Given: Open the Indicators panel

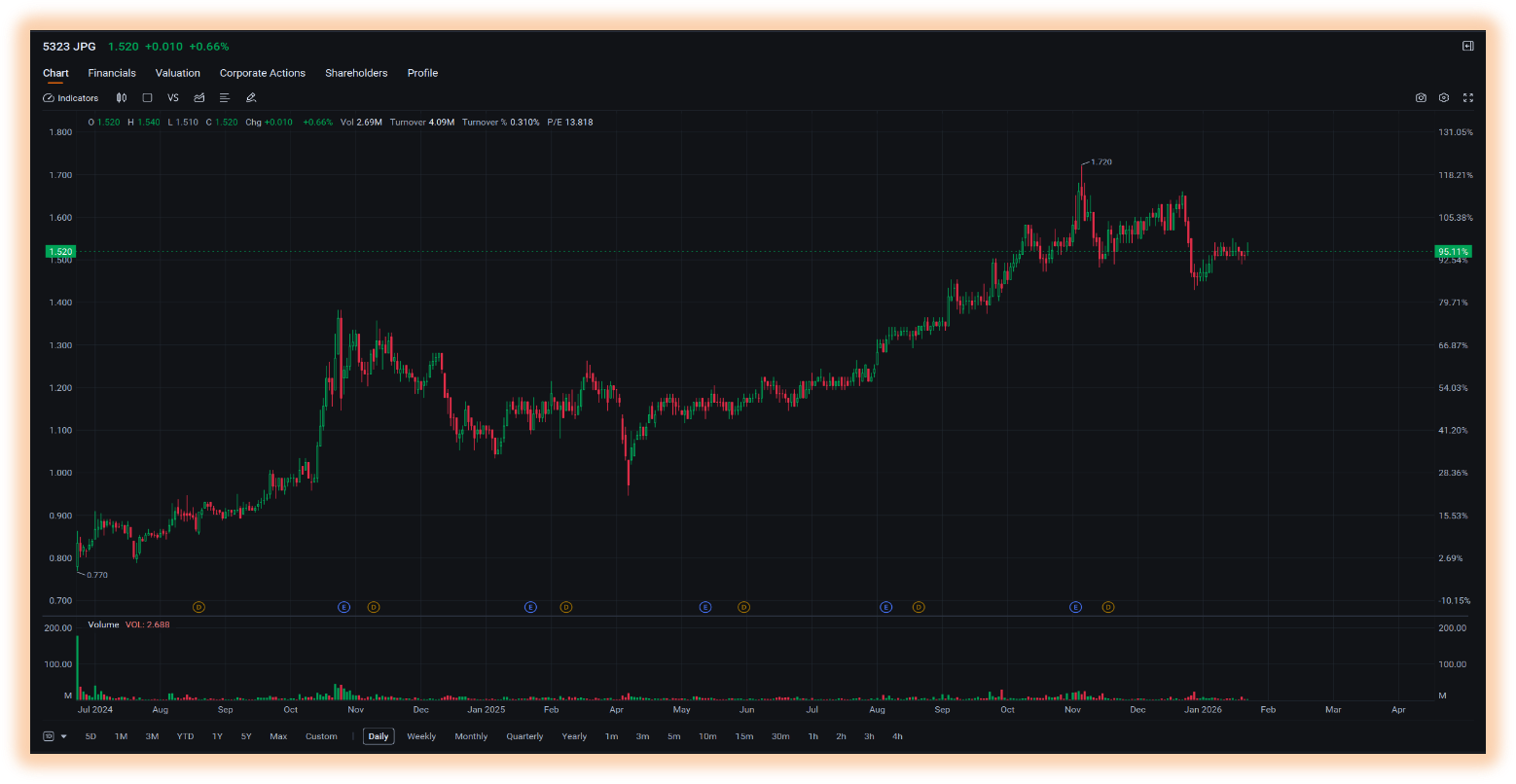Looking at the screenshot, I should coord(71,98).
